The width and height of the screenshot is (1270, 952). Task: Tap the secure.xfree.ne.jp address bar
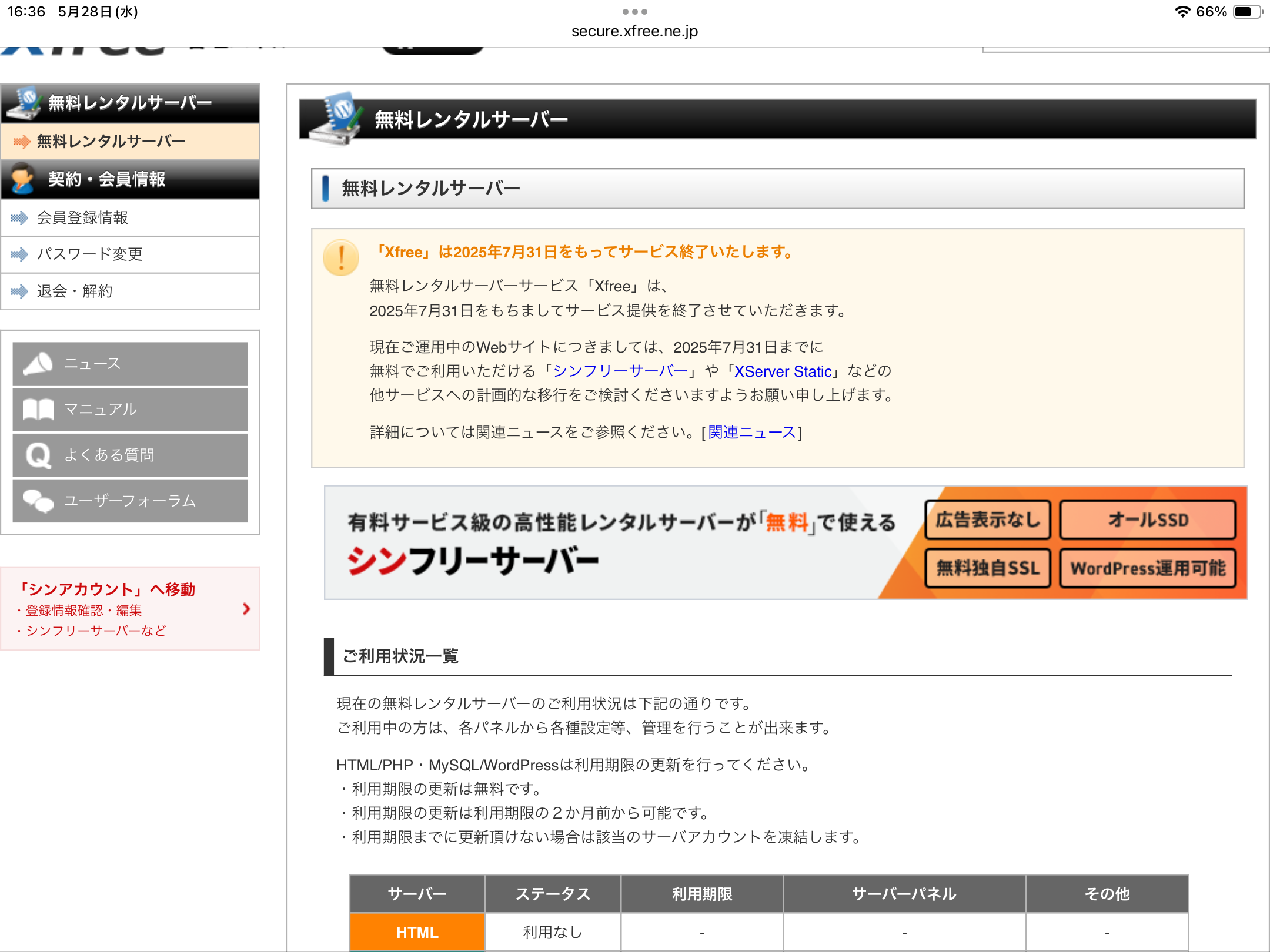pos(635,31)
